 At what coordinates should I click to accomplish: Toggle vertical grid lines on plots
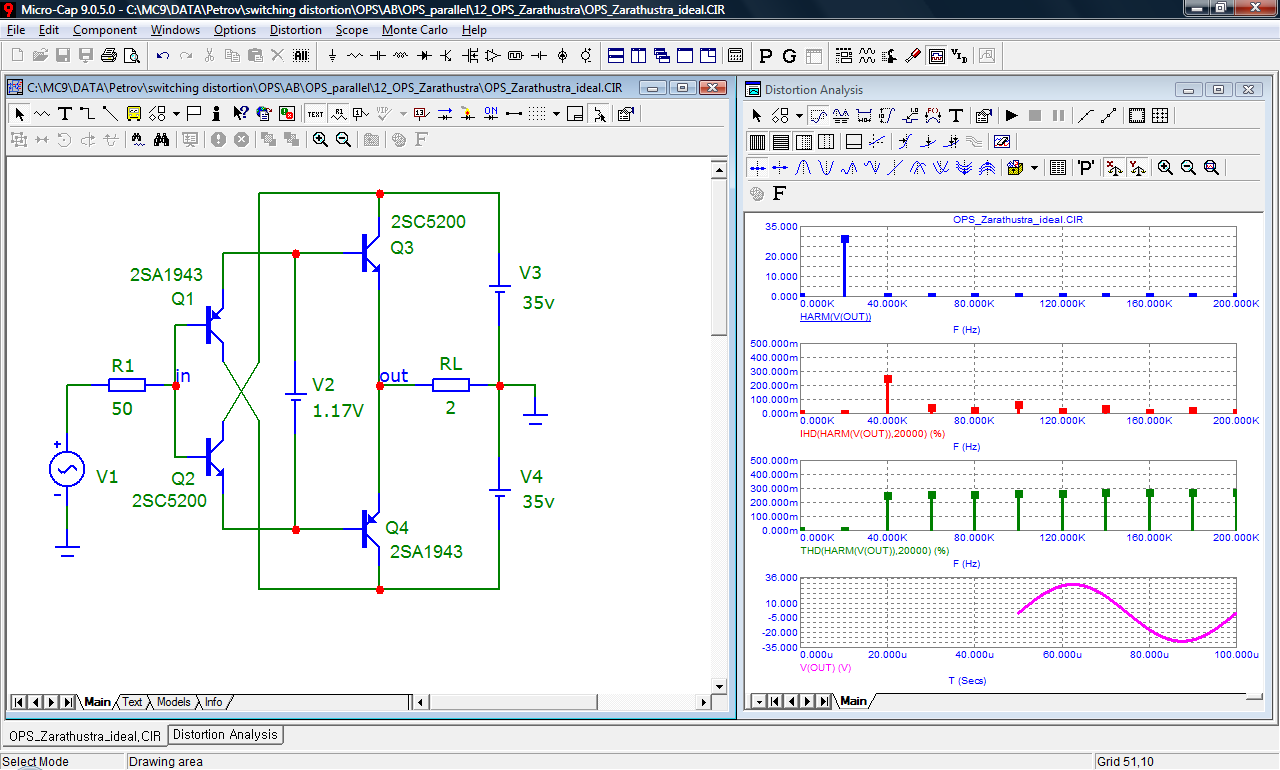(757, 142)
